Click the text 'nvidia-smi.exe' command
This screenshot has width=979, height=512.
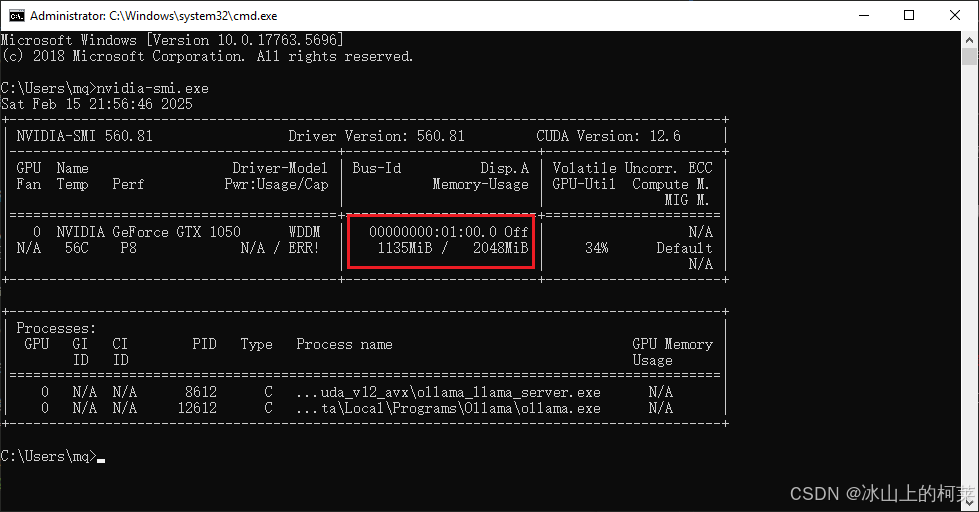tap(152, 88)
